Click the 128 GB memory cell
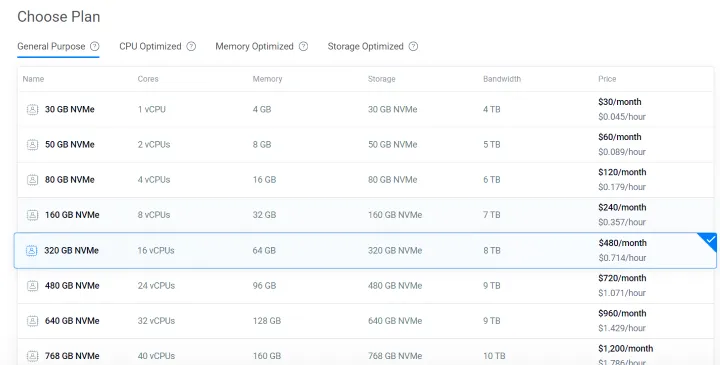This screenshot has width=720, height=365. click(x=267, y=321)
